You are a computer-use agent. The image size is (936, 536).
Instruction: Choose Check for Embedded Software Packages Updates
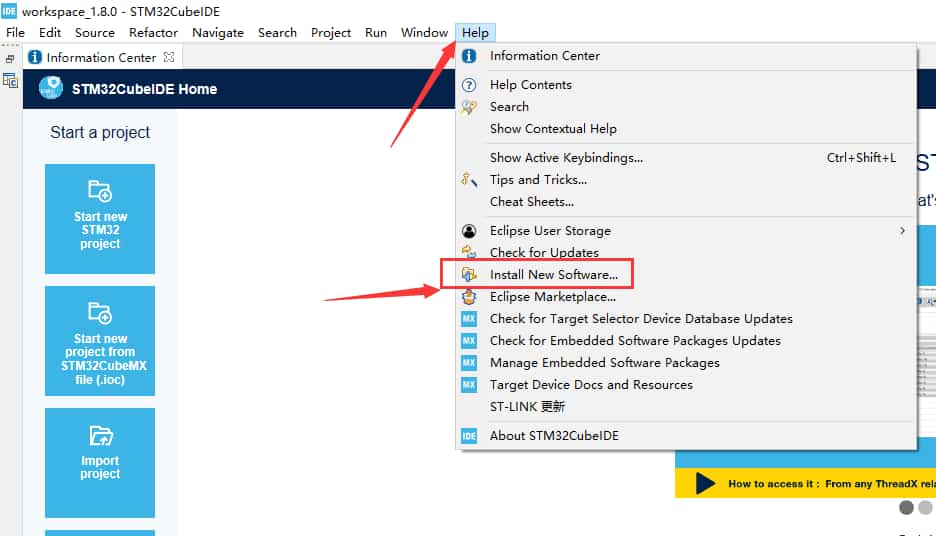635,341
